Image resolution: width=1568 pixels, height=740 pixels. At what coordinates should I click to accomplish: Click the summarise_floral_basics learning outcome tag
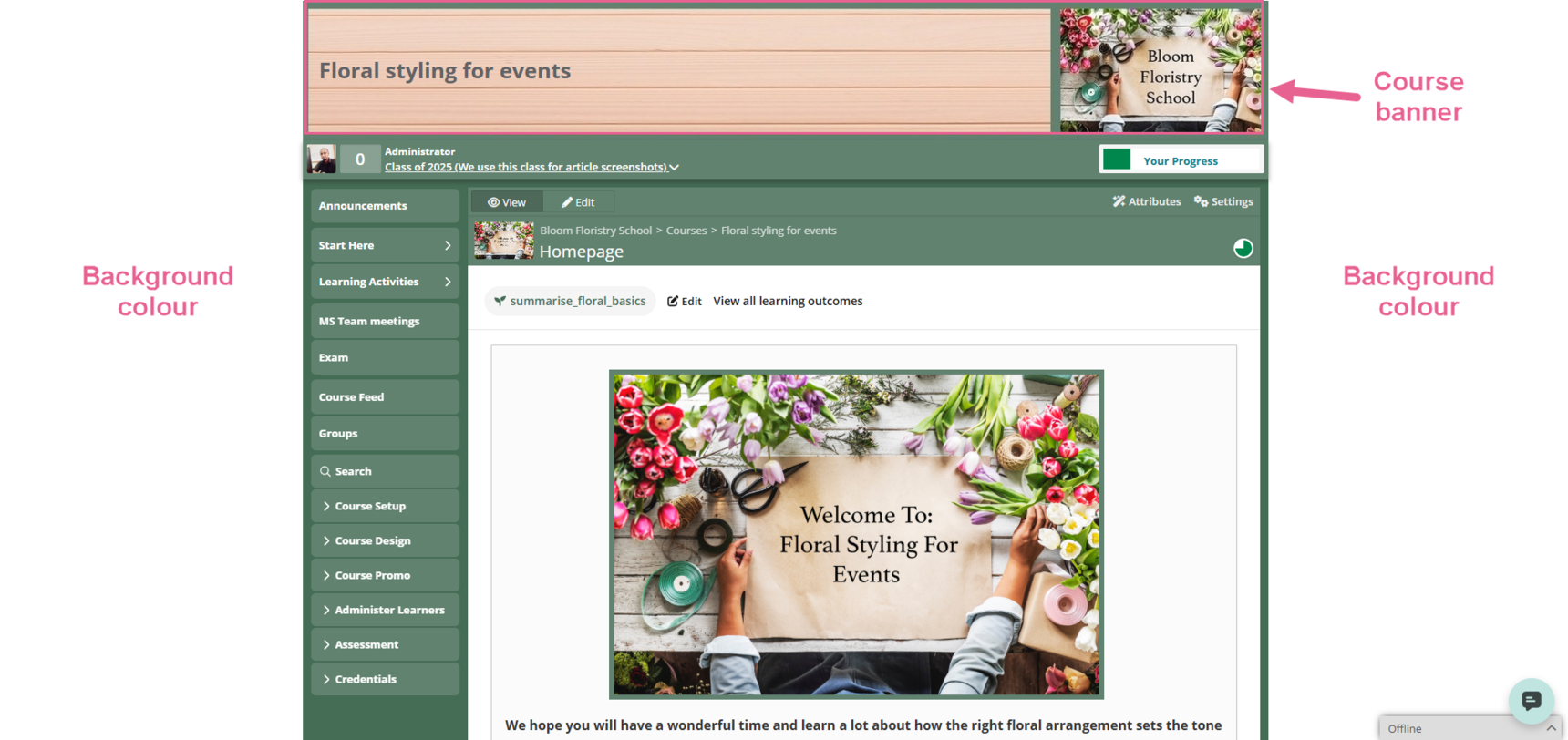570,301
